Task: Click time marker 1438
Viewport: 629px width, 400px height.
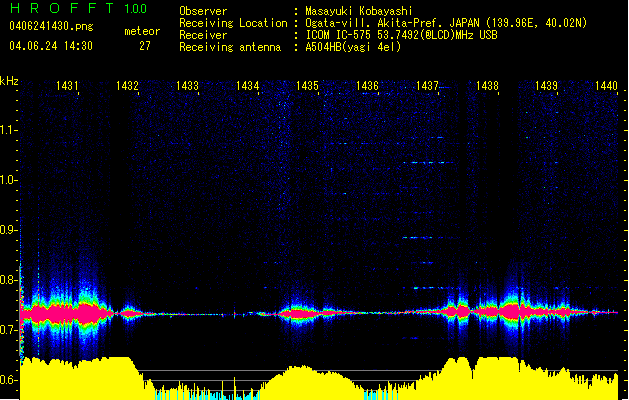Action: (487, 86)
